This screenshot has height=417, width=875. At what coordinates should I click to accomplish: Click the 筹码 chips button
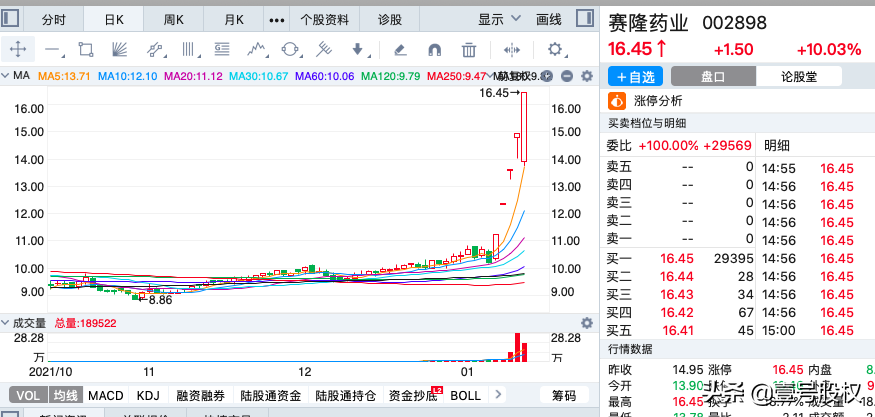click(x=563, y=396)
